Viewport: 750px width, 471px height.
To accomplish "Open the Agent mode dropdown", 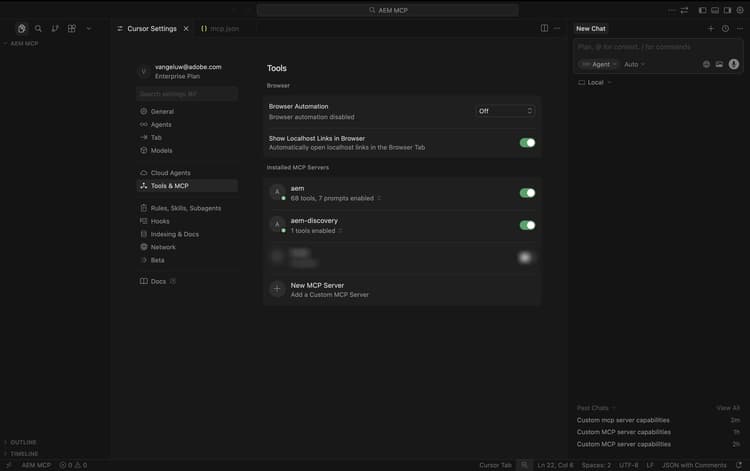I will (598, 64).
